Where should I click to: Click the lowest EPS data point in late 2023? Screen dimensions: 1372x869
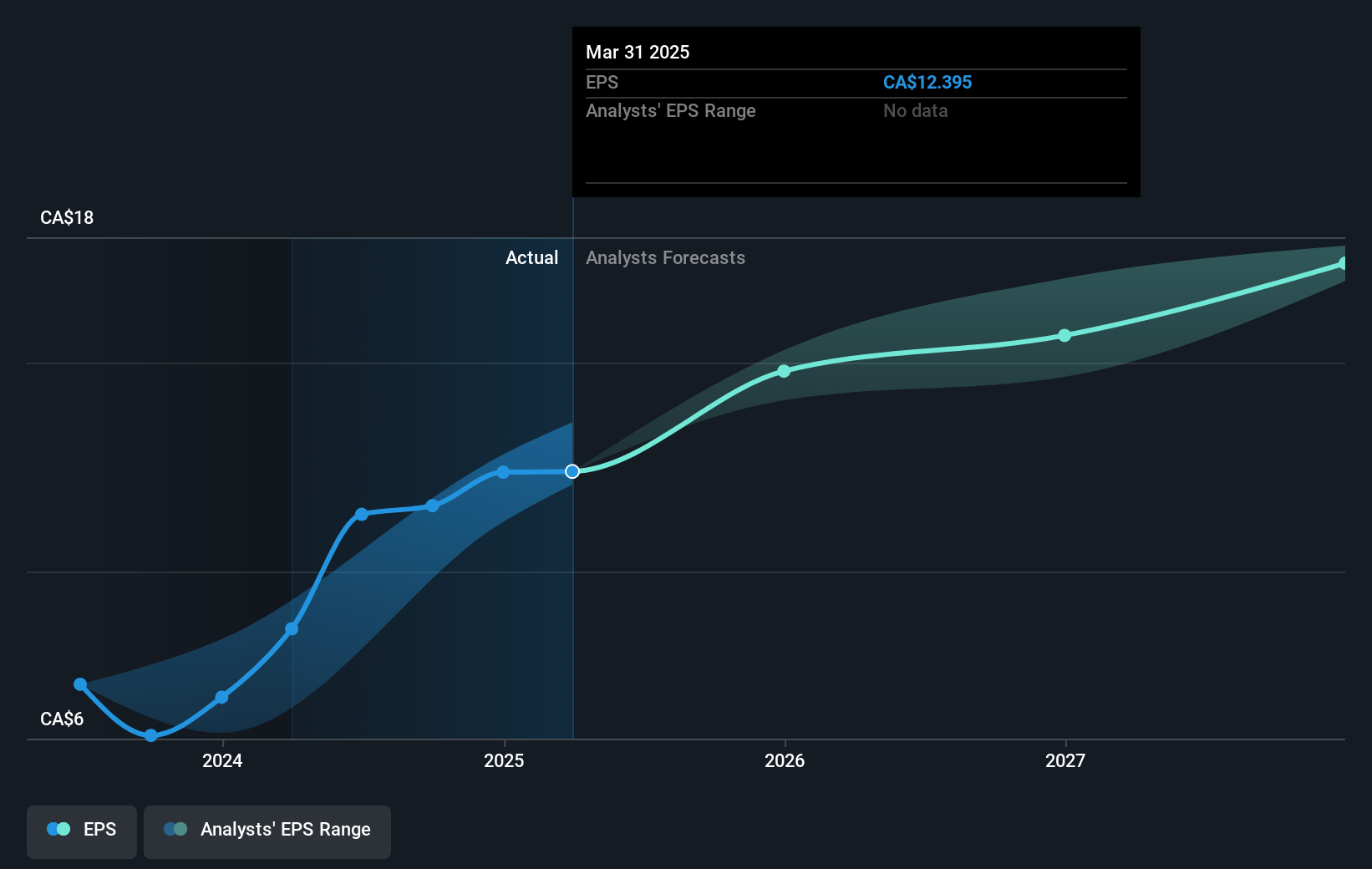pos(150,735)
